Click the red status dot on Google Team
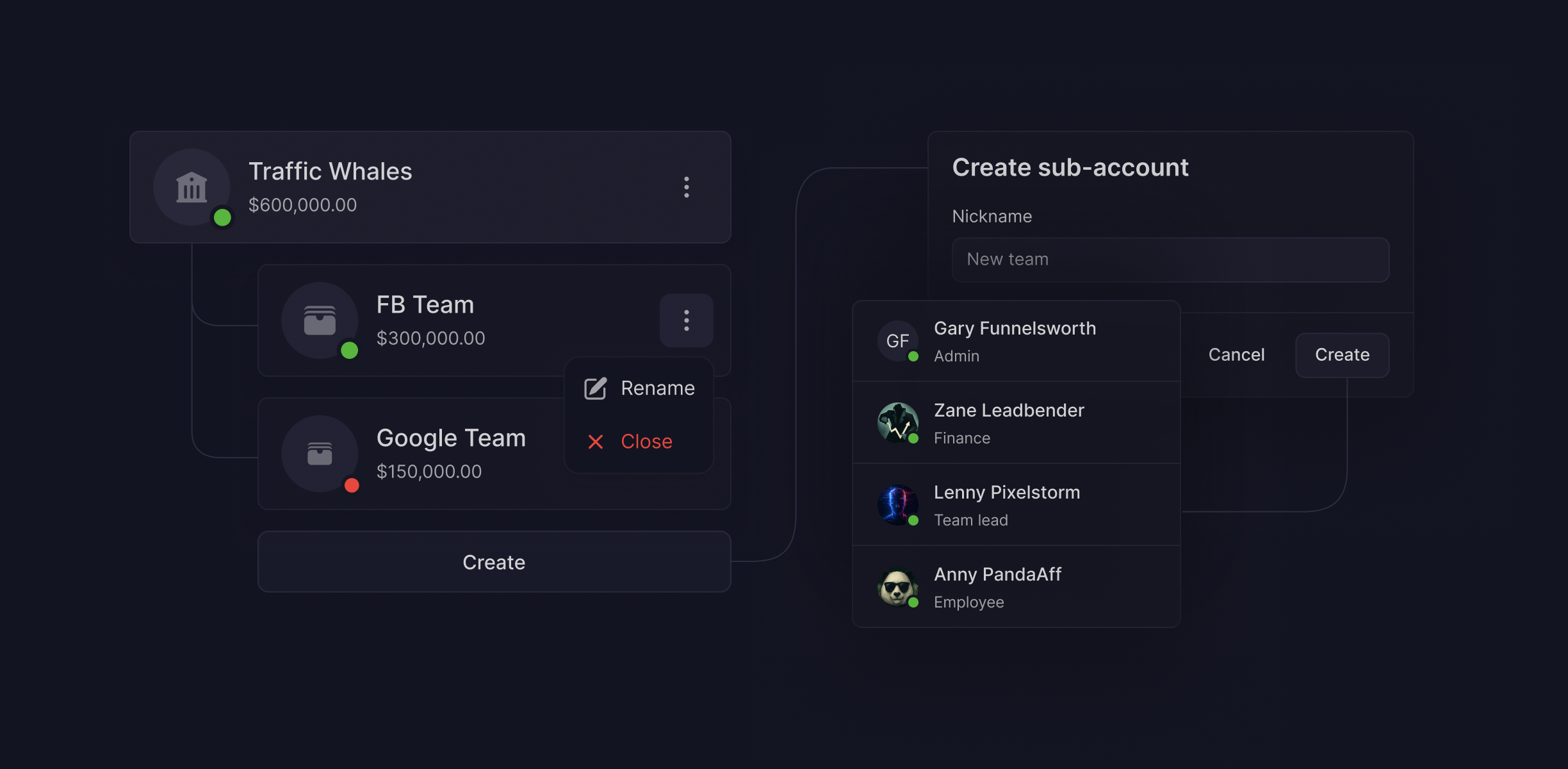Image resolution: width=1568 pixels, height=769 pixels. click(x=352, y=485)
